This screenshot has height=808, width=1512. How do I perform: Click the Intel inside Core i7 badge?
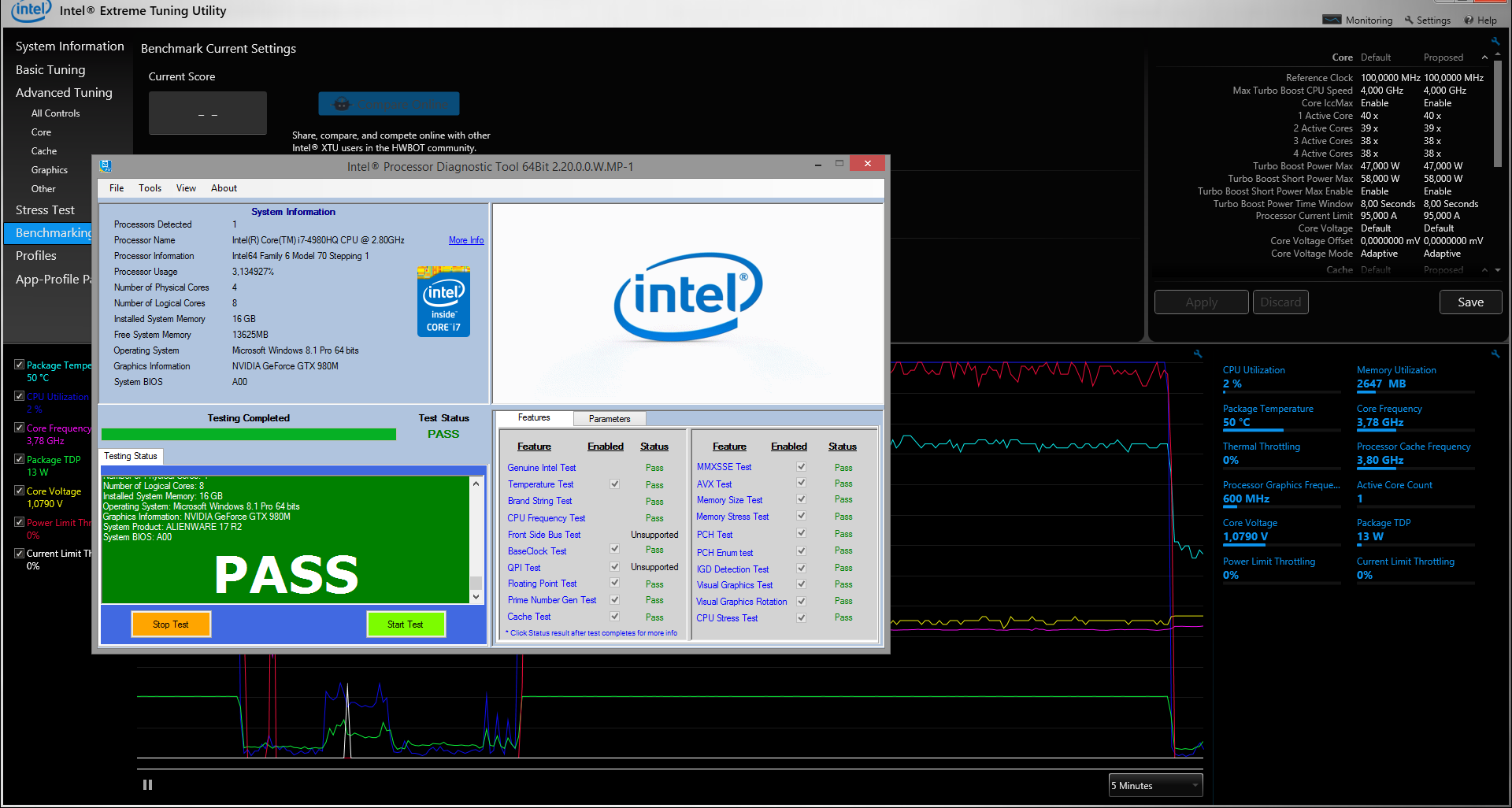pyautogui.click(x=443, y=302)
